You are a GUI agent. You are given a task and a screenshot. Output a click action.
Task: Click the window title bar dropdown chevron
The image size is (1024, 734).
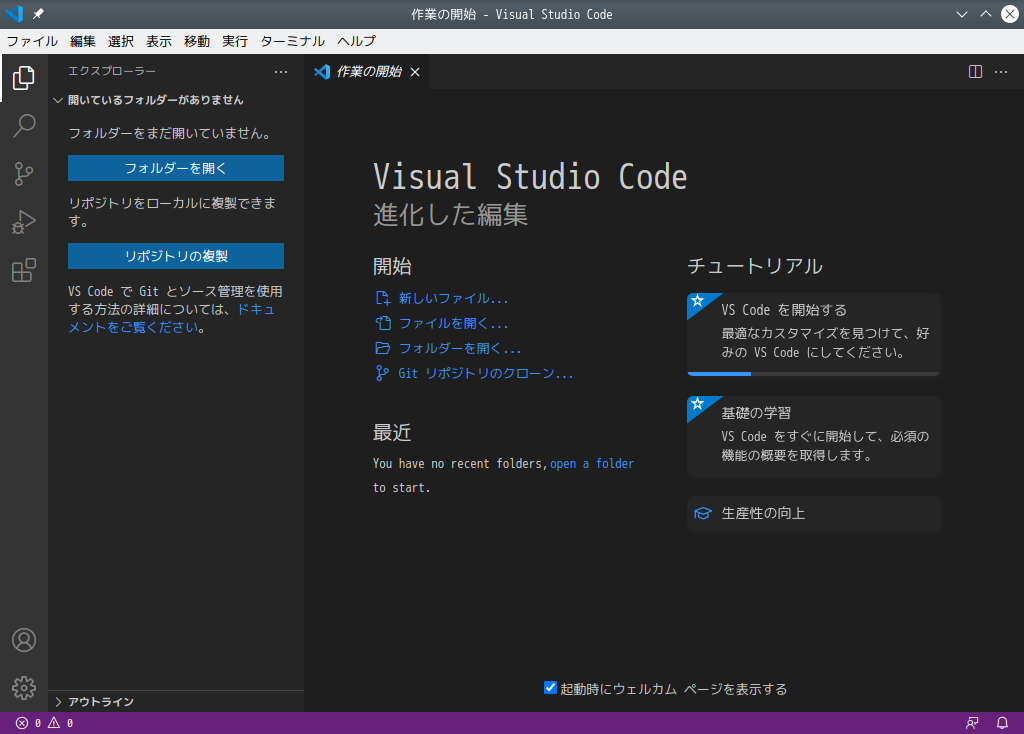pos(961,14)
